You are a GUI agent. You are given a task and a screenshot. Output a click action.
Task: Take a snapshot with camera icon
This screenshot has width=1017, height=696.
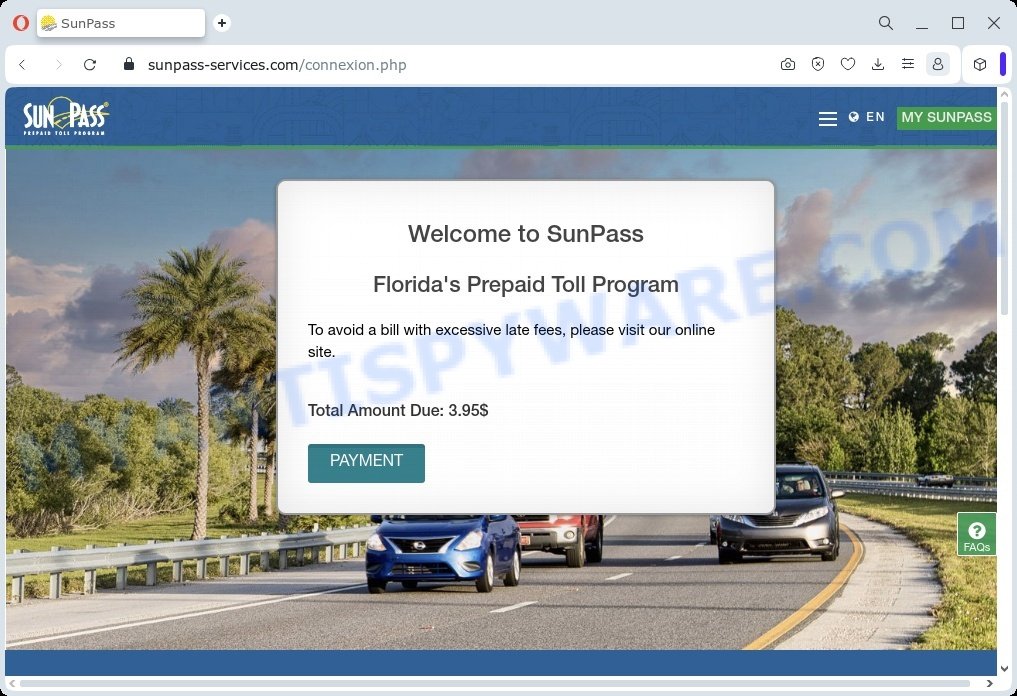pos(787,64)
